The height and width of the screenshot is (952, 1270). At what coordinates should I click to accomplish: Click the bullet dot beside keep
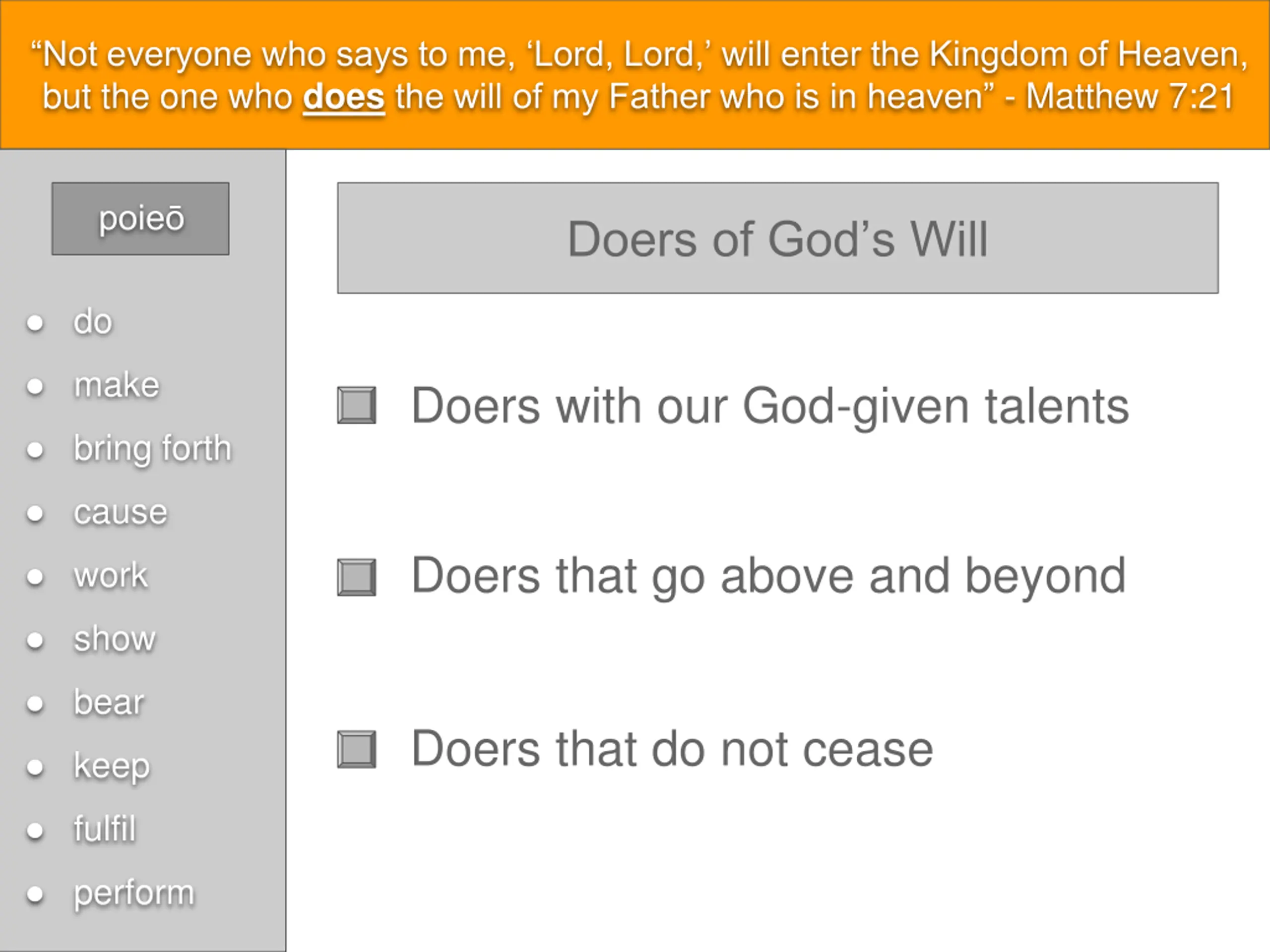[x=35, y=767]
